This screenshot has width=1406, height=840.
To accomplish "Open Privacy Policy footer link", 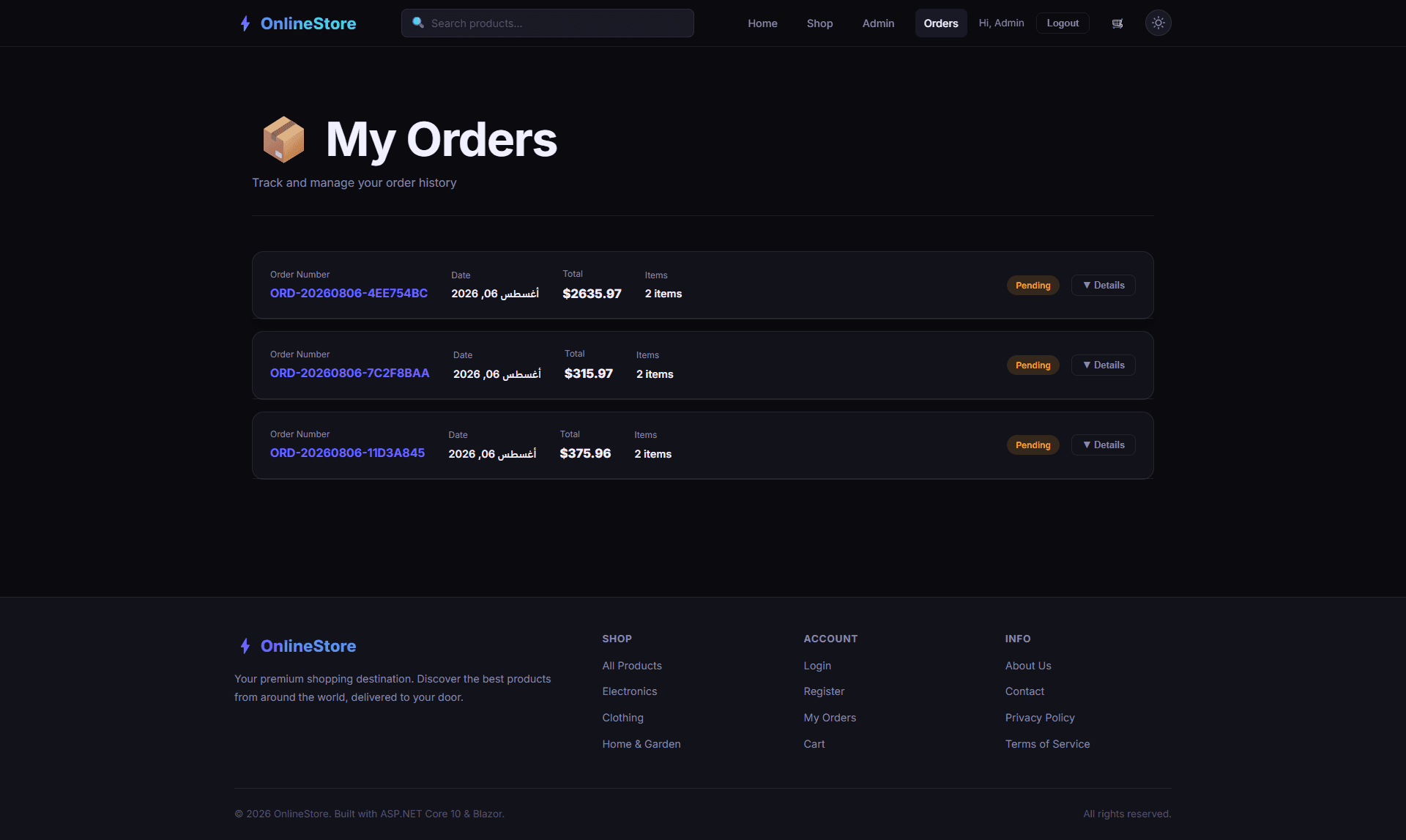I will pyautogui.click(x=1040, y=718).
